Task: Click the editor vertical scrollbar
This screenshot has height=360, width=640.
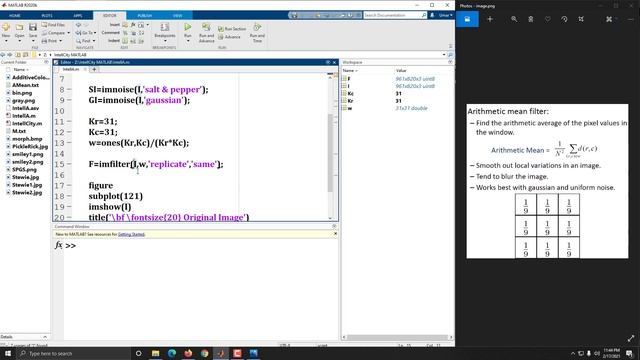Action: tap(330, 152)
